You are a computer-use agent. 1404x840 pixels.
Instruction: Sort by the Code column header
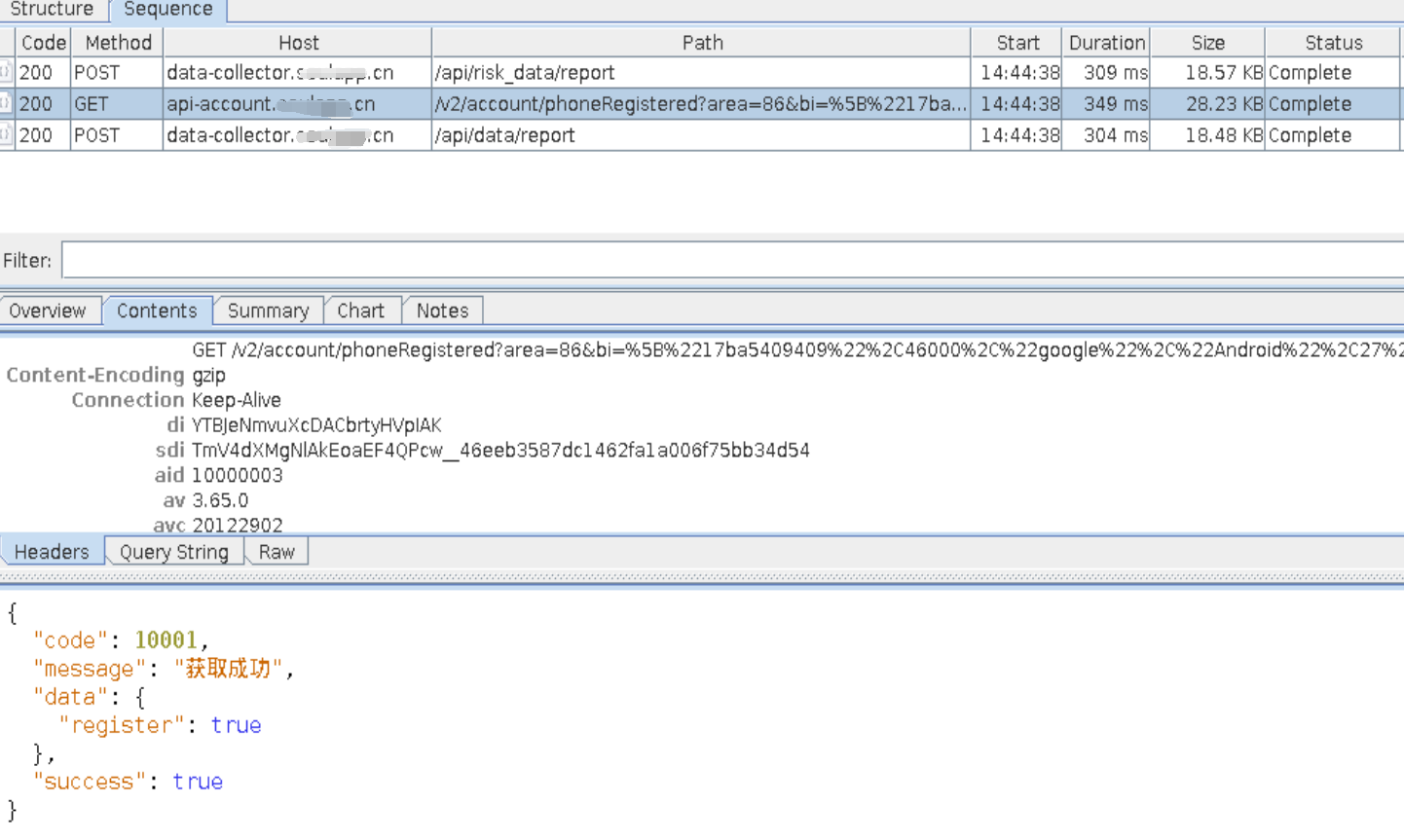coord(43,43)
